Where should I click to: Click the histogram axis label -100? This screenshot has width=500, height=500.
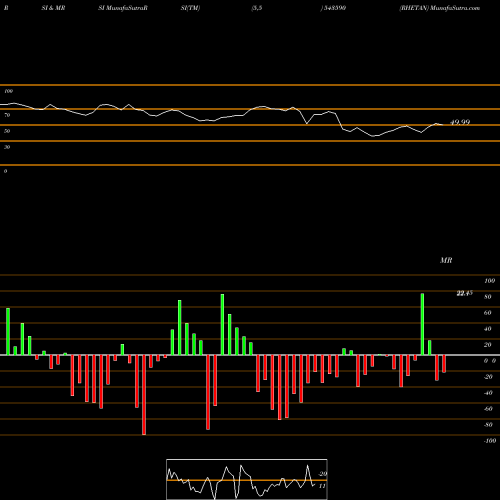(x=489, y=441)
